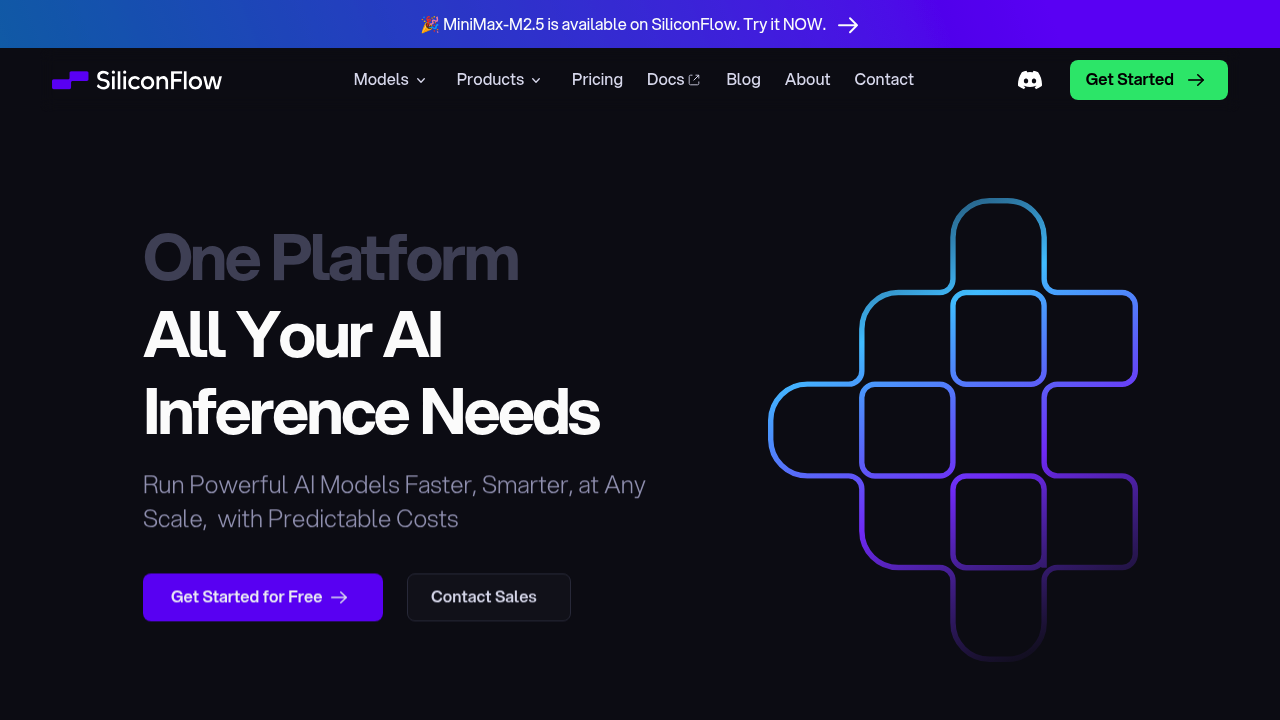Open the Discord community icon

click(x=1029, y=79)
